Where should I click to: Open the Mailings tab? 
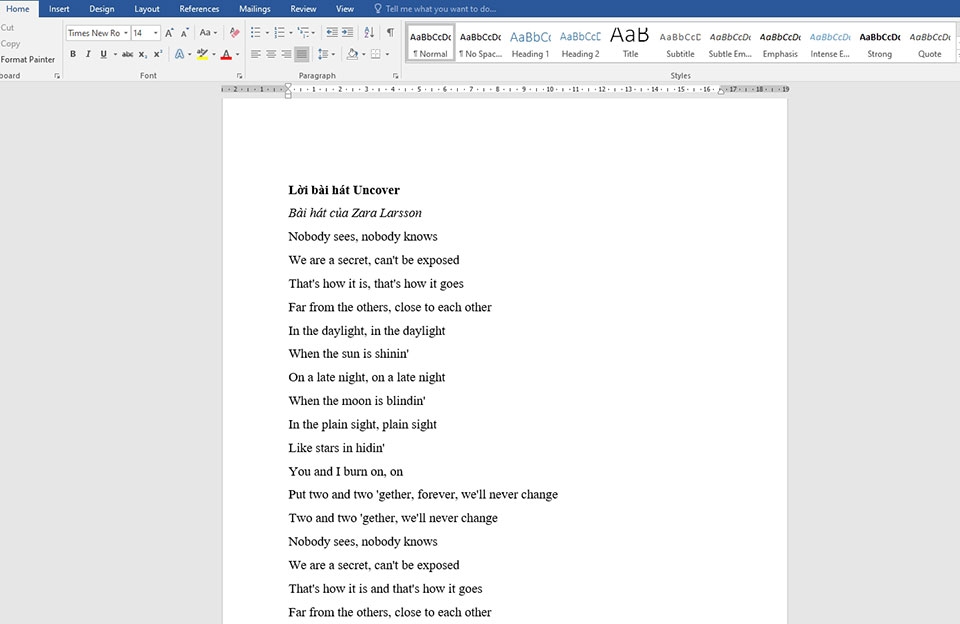click(x=255, y=9)
